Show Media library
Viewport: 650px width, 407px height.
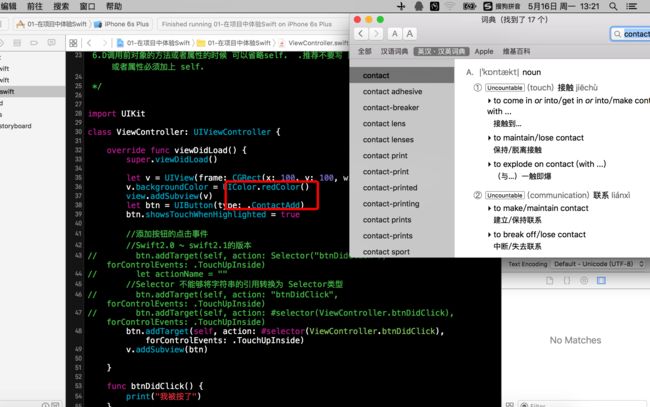pos(601,281)
